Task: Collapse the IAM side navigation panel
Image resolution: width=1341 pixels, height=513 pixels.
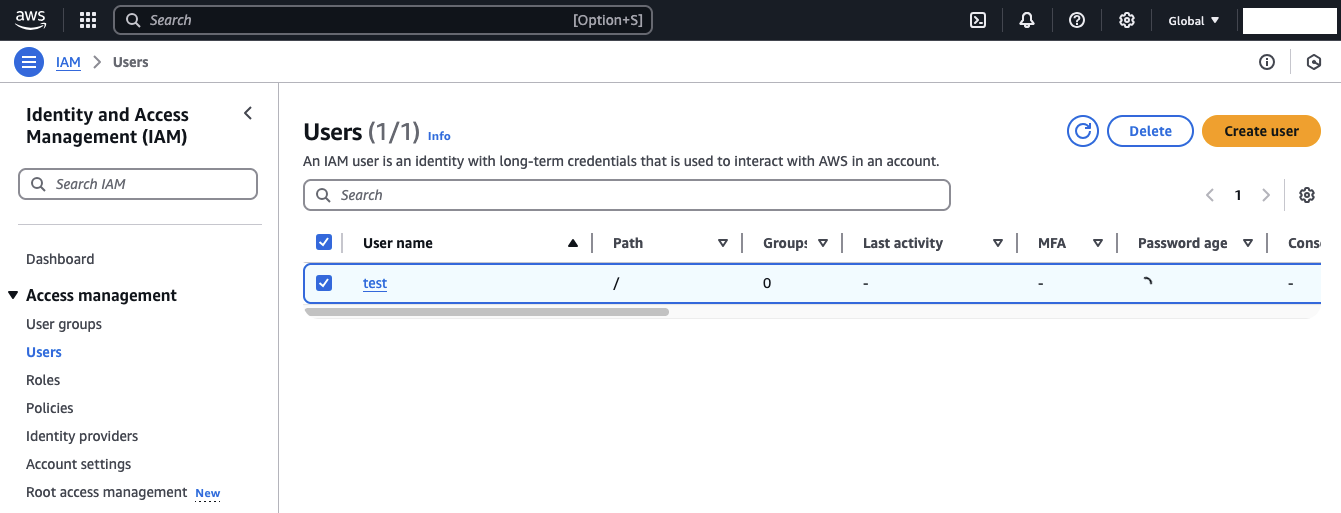Action: (x=248, y=114)
